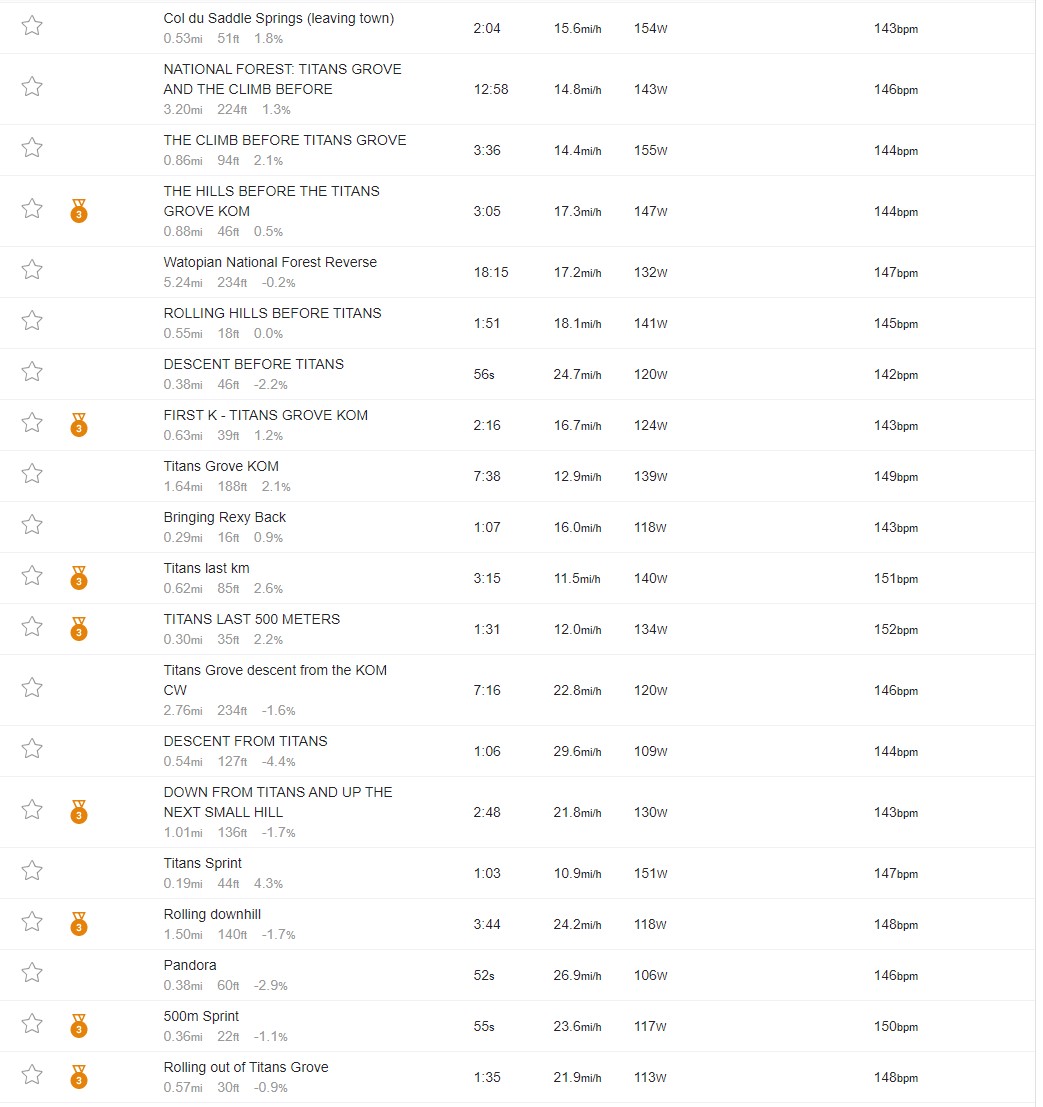This screenshot has width=1043, height=1107.
Task: Select the DESCENT FROM TITANS segment row
Action: pos(518,751)
